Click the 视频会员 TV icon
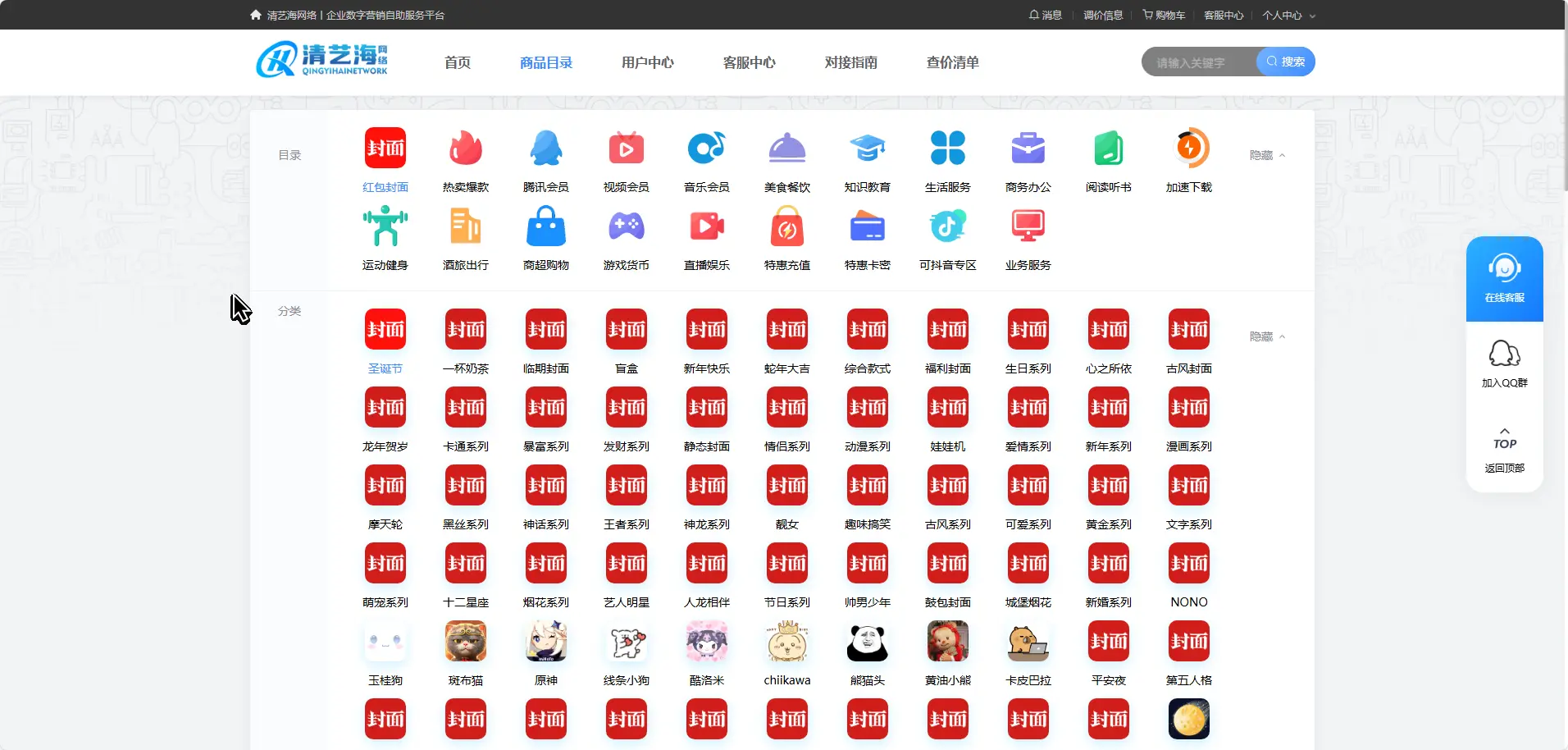 (x=626, y=149)
